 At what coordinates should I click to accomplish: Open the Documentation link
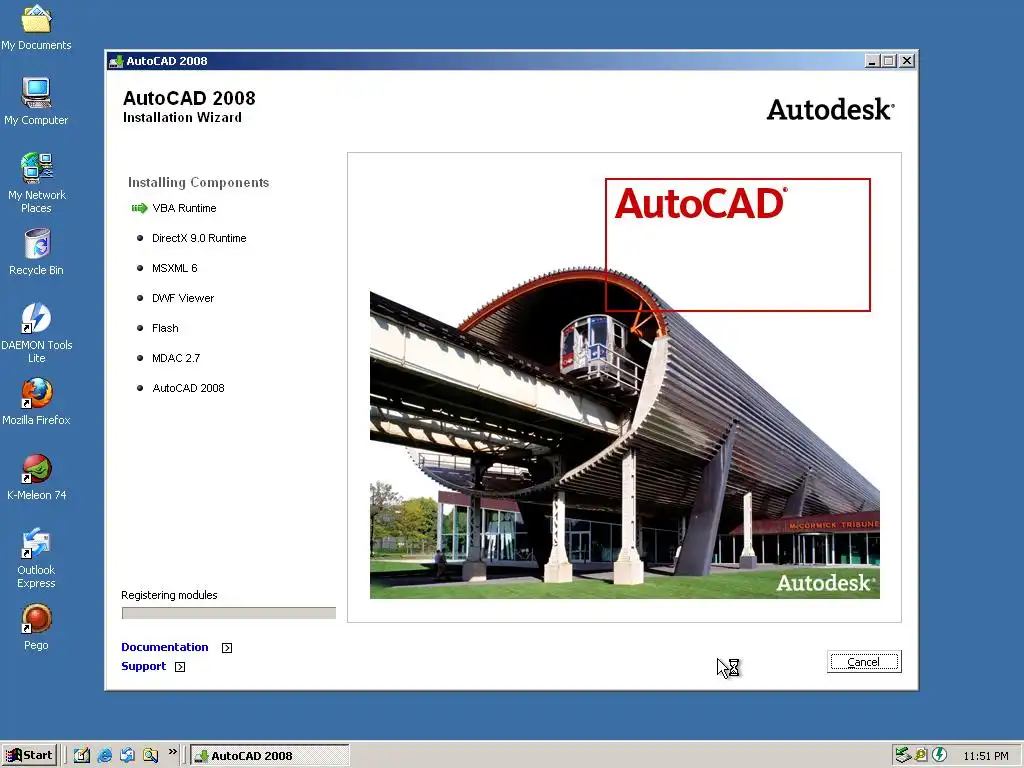point(165,647)
